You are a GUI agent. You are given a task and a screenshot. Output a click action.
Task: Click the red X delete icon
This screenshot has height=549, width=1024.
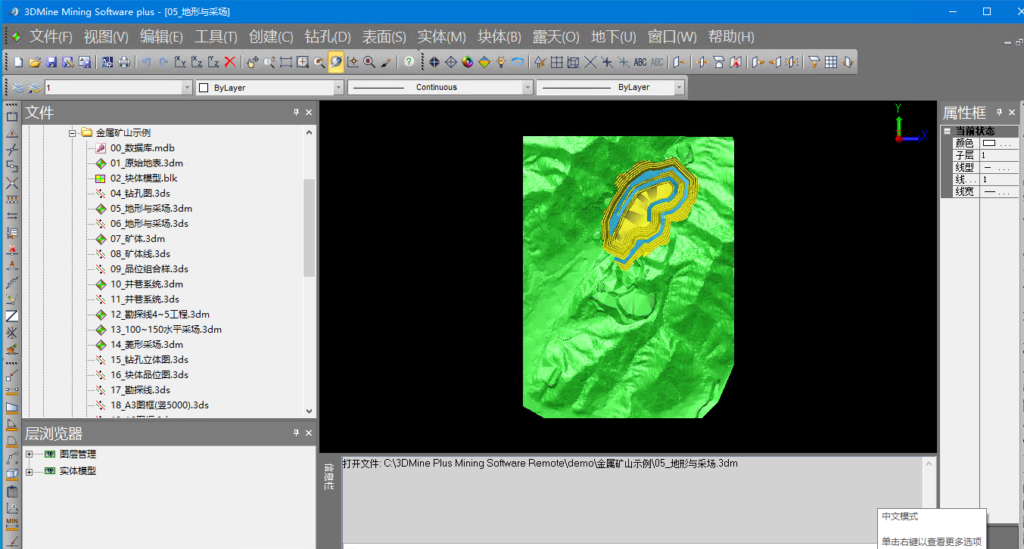pos(230,62)
